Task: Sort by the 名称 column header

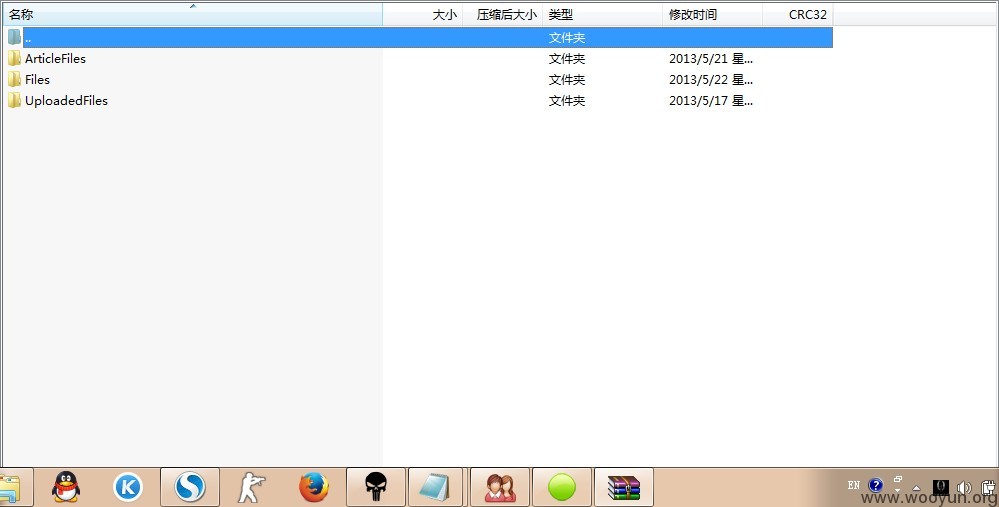Action: [192, 14]
